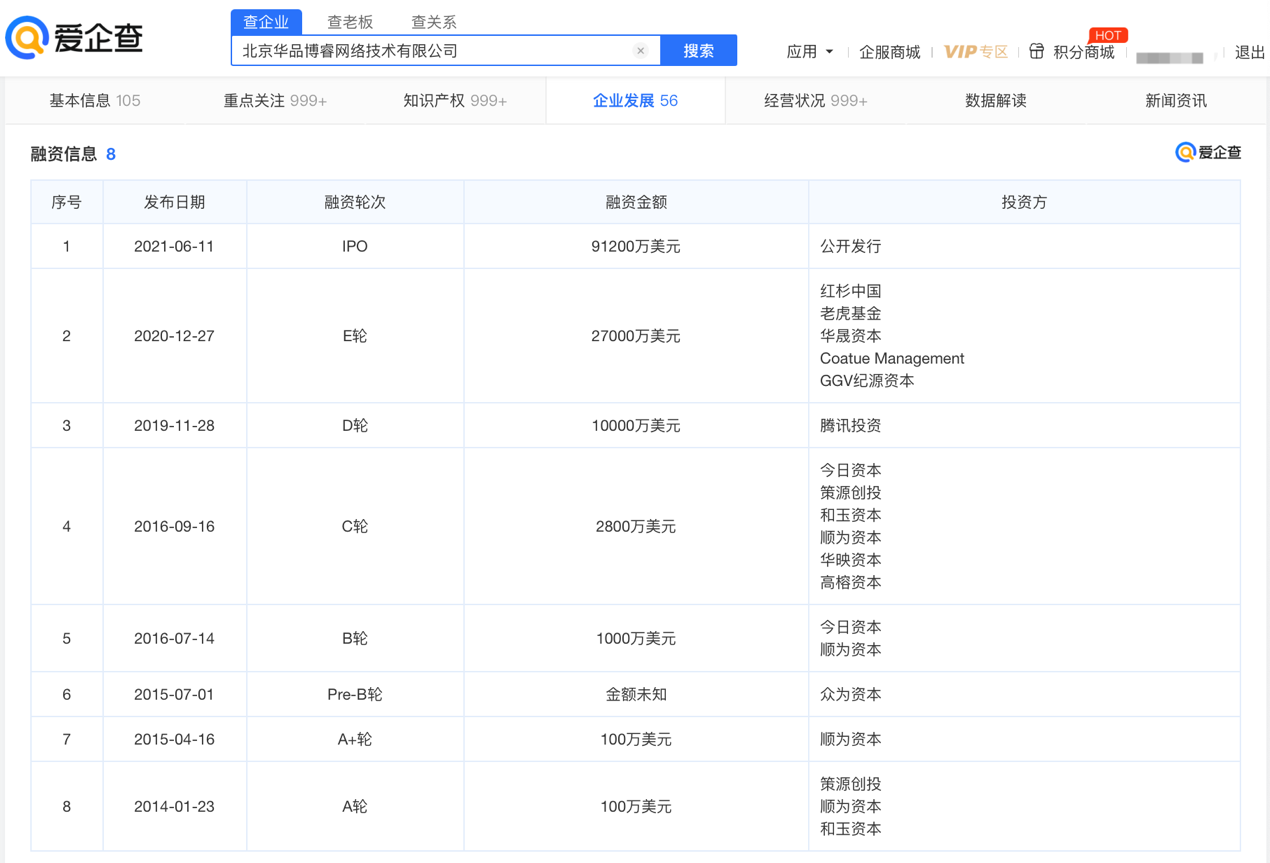
Task: Click the 融资金额 column header
Action: 636,202
